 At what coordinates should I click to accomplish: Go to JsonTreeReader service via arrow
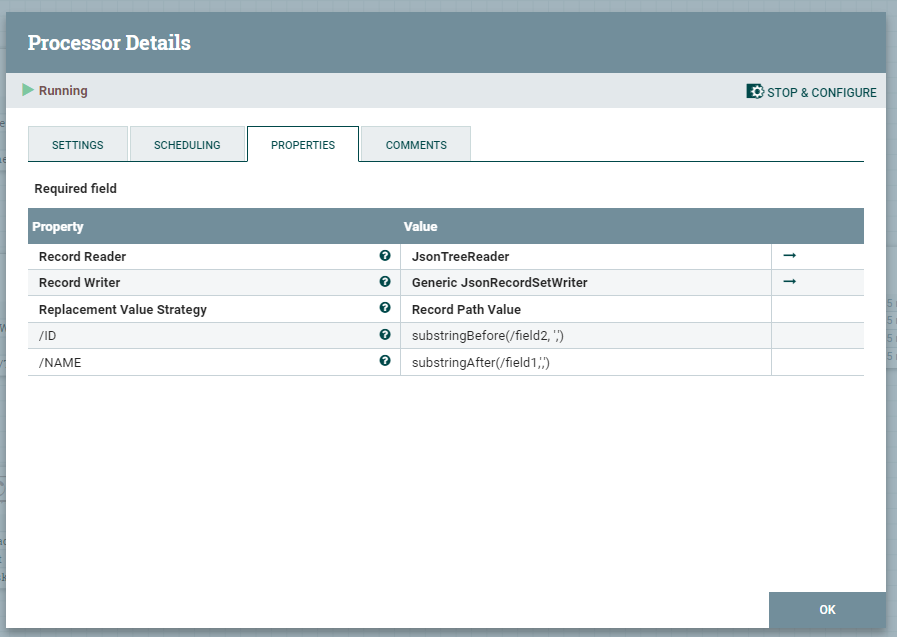click(x=789, y=256)
